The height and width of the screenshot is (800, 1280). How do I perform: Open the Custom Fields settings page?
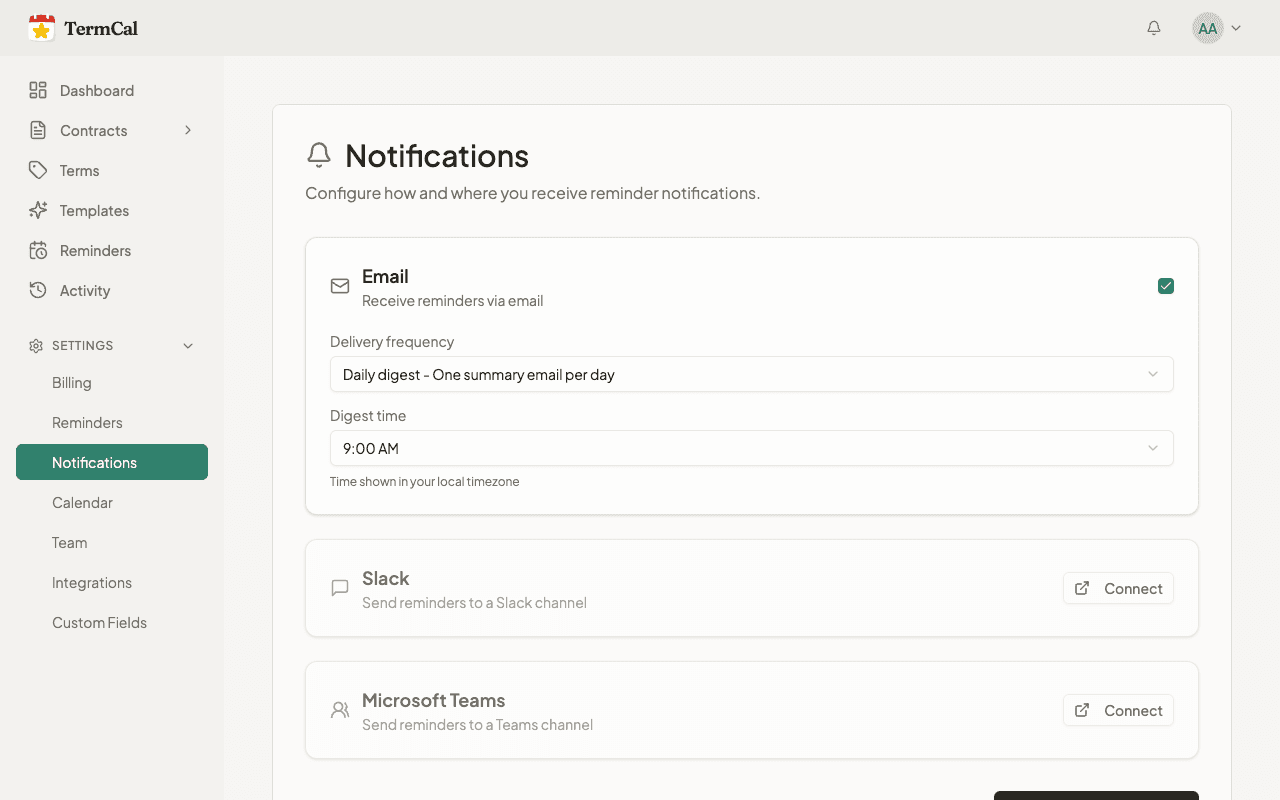[x=99, y=623]
